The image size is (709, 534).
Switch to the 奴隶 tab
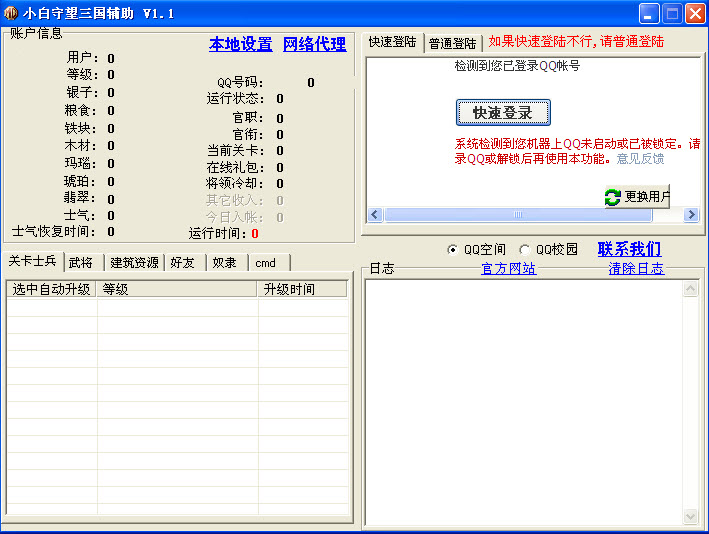[227, 263]
